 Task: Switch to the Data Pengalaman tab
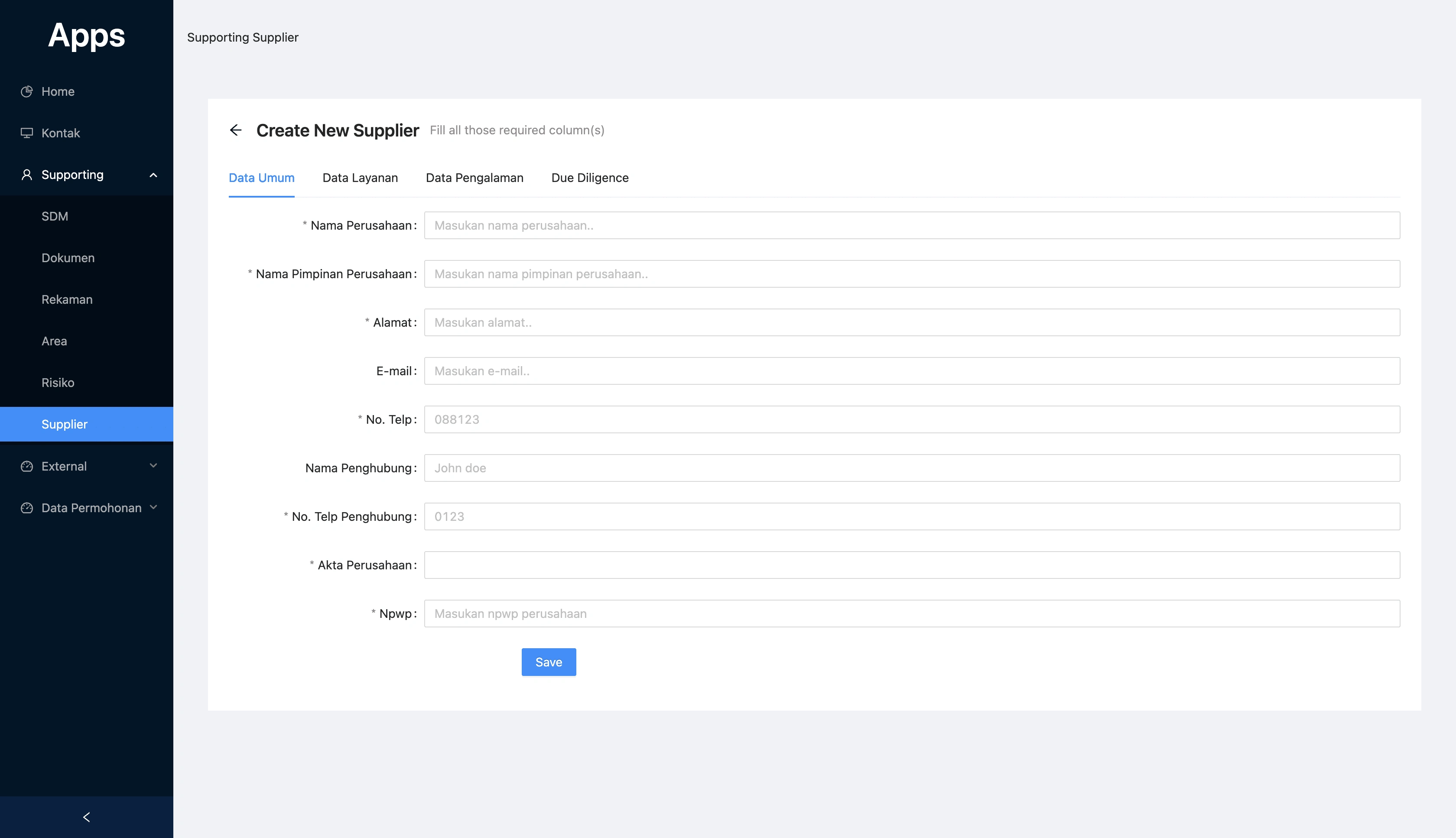coord(474,178)
